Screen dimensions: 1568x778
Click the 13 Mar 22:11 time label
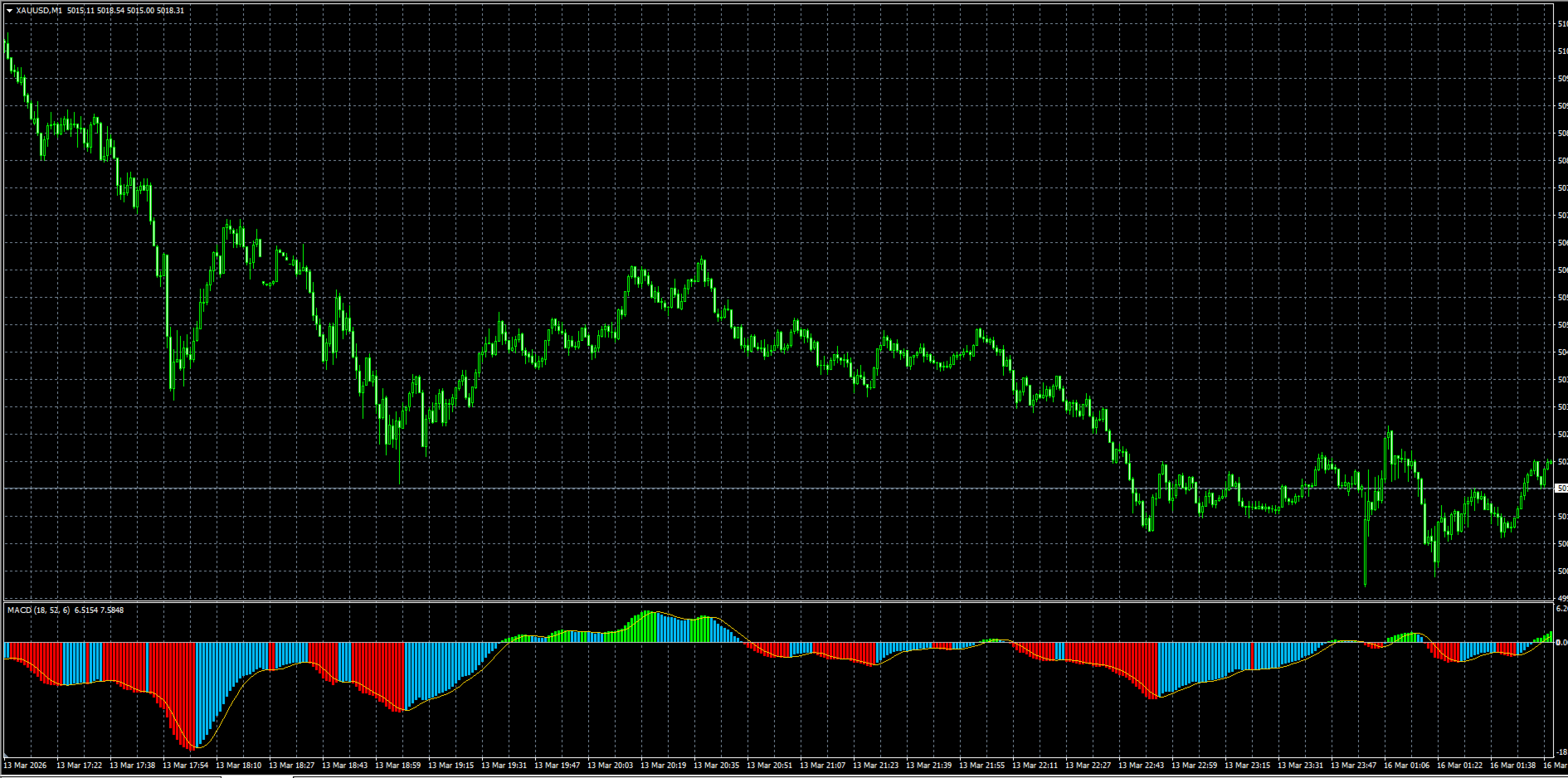coord(1035,766)
